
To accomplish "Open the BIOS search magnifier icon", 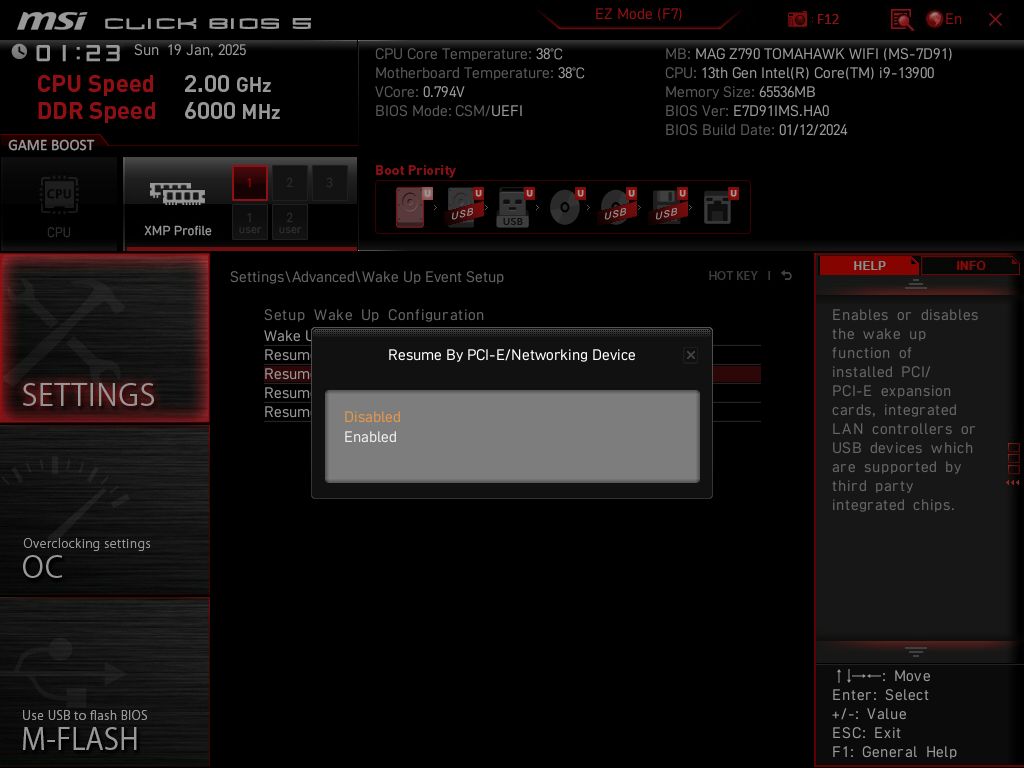I will 902,20.
